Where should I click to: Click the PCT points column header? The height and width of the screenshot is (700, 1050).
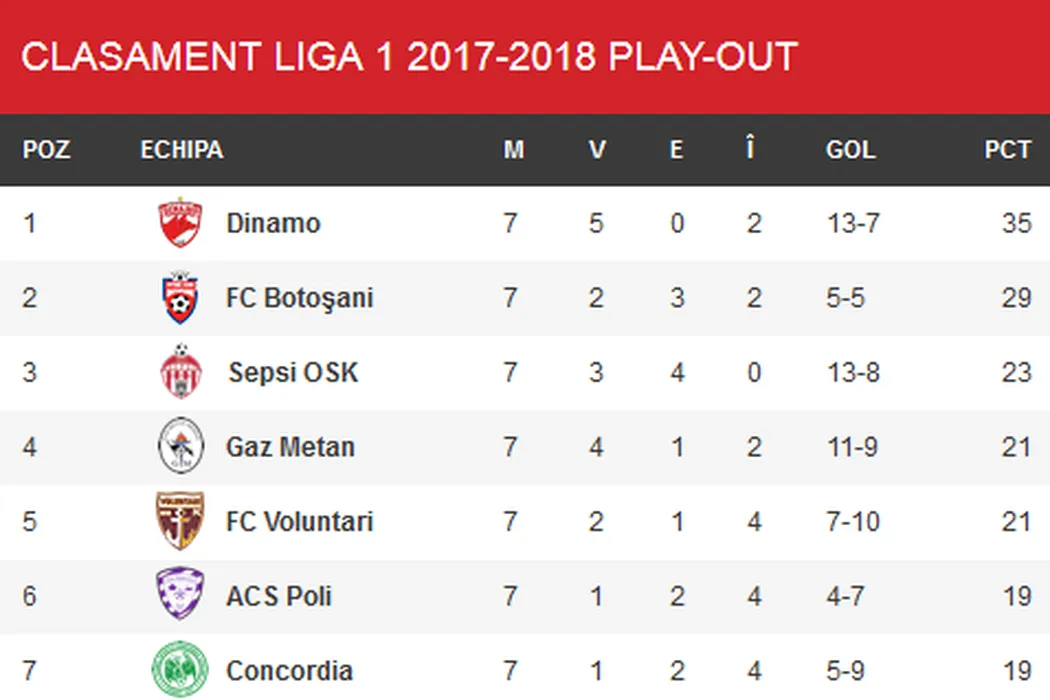[x=1007, y=150]
